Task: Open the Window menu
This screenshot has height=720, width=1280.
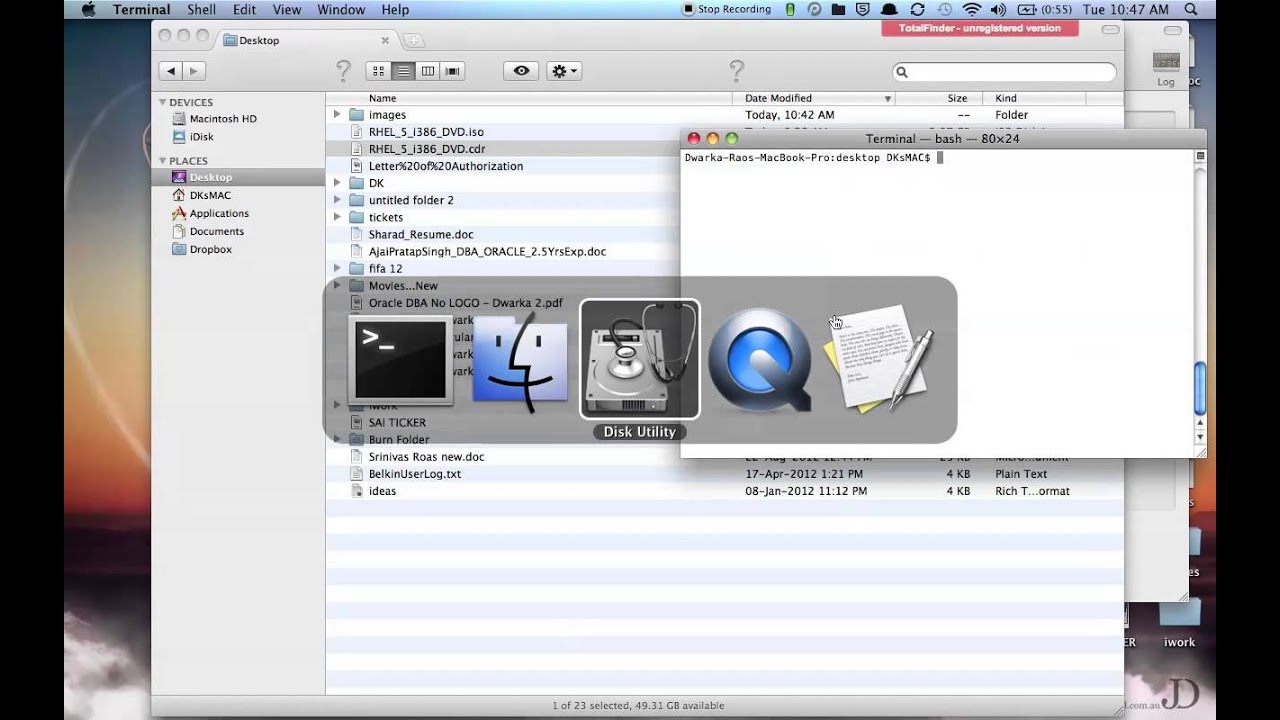Action: [341, 9]
